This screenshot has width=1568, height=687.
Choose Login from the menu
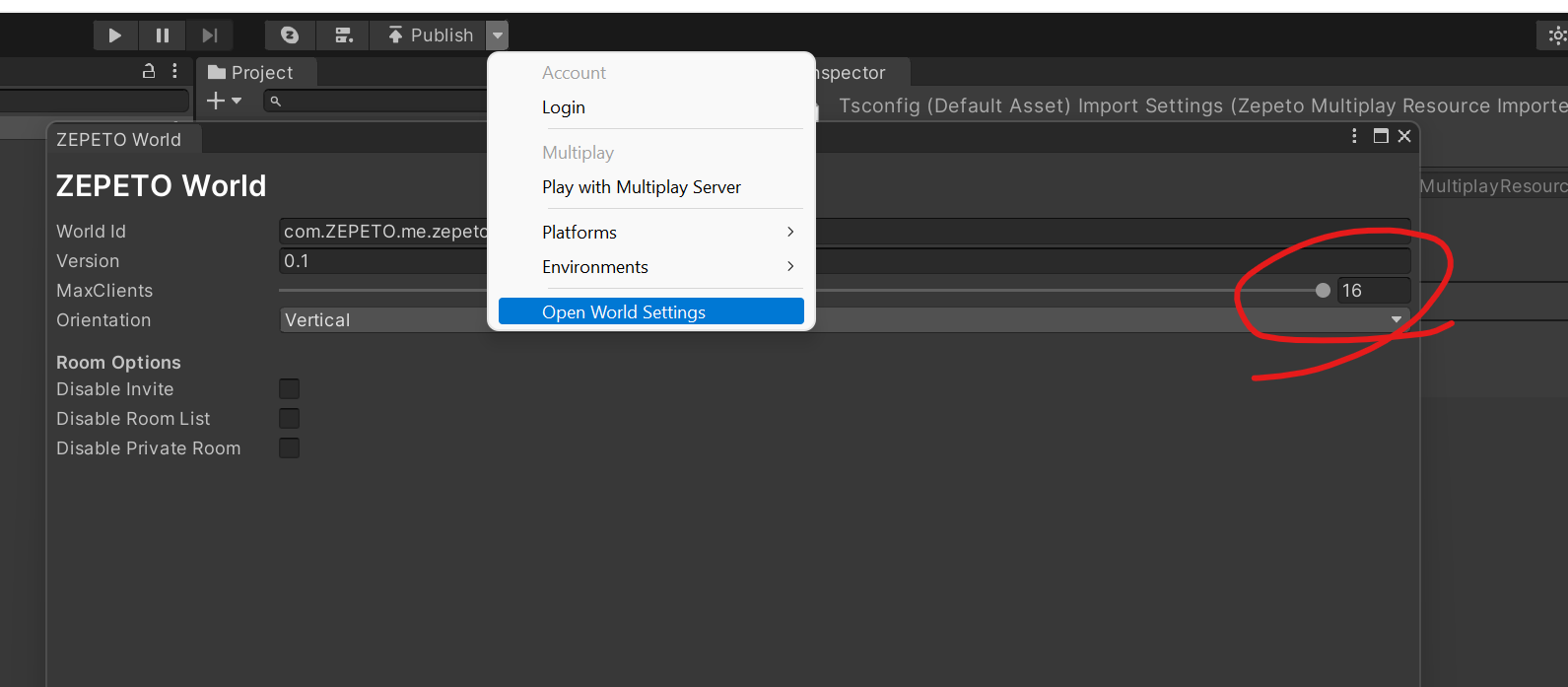[564, 107]
